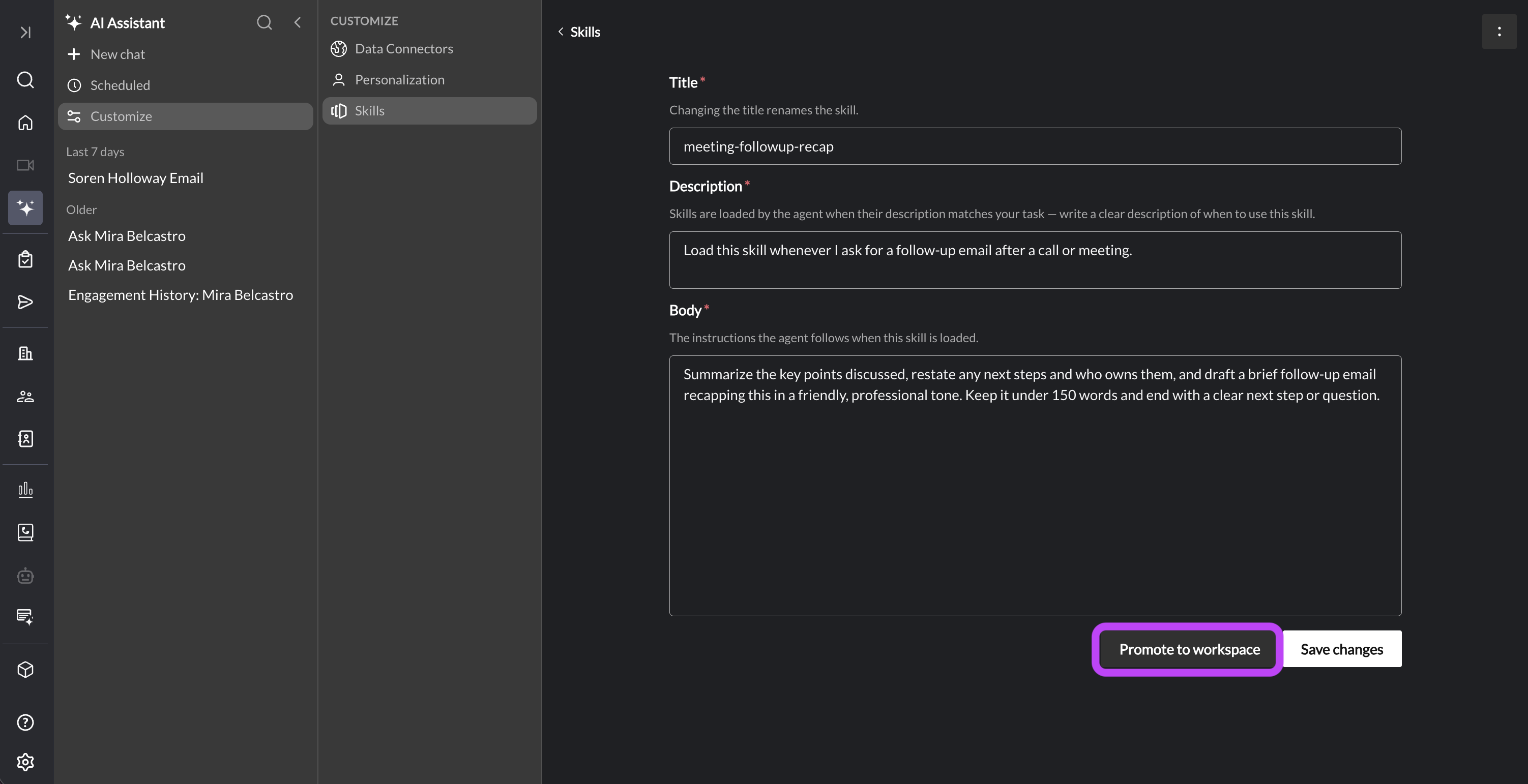1528x784 pixels.
Task: Open the contact book icon
Action: [x=25, y=439]
